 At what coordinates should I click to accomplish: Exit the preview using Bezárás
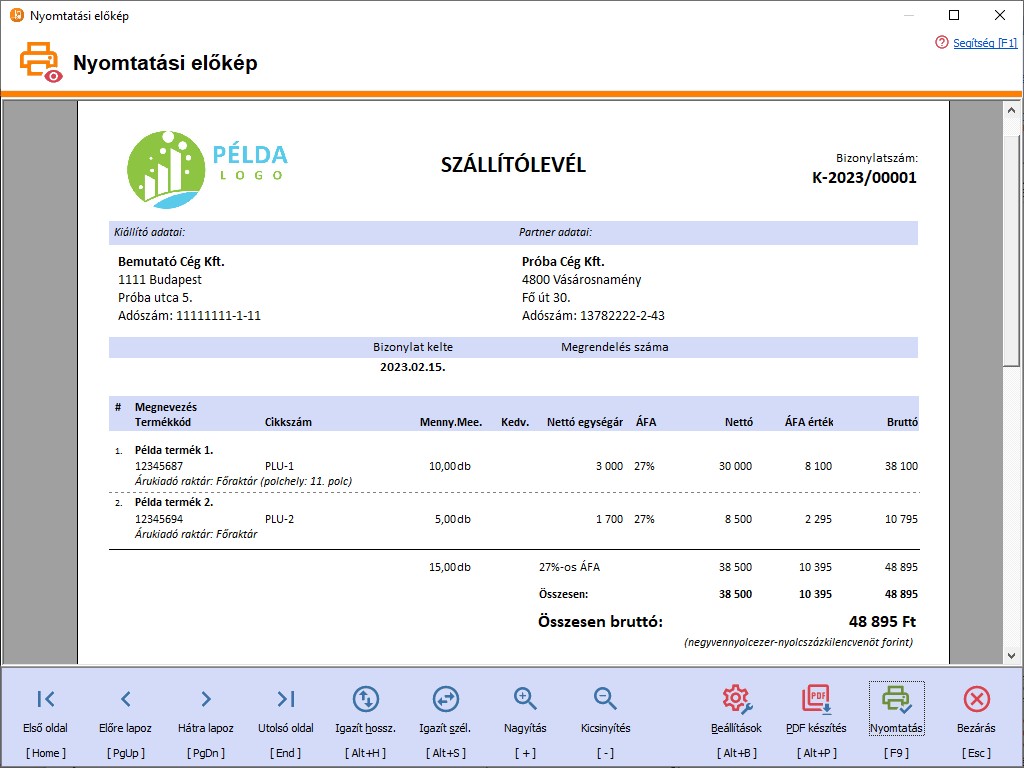pos(976,699)
